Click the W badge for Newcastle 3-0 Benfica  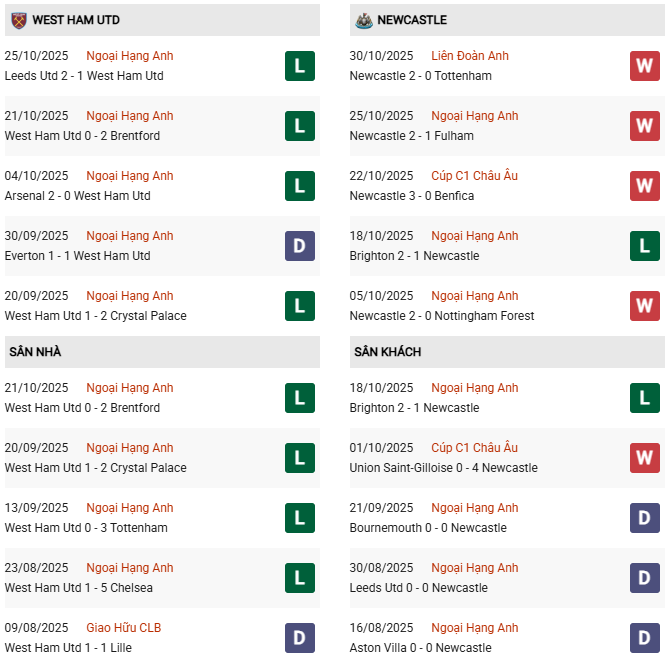coord(645,186)
